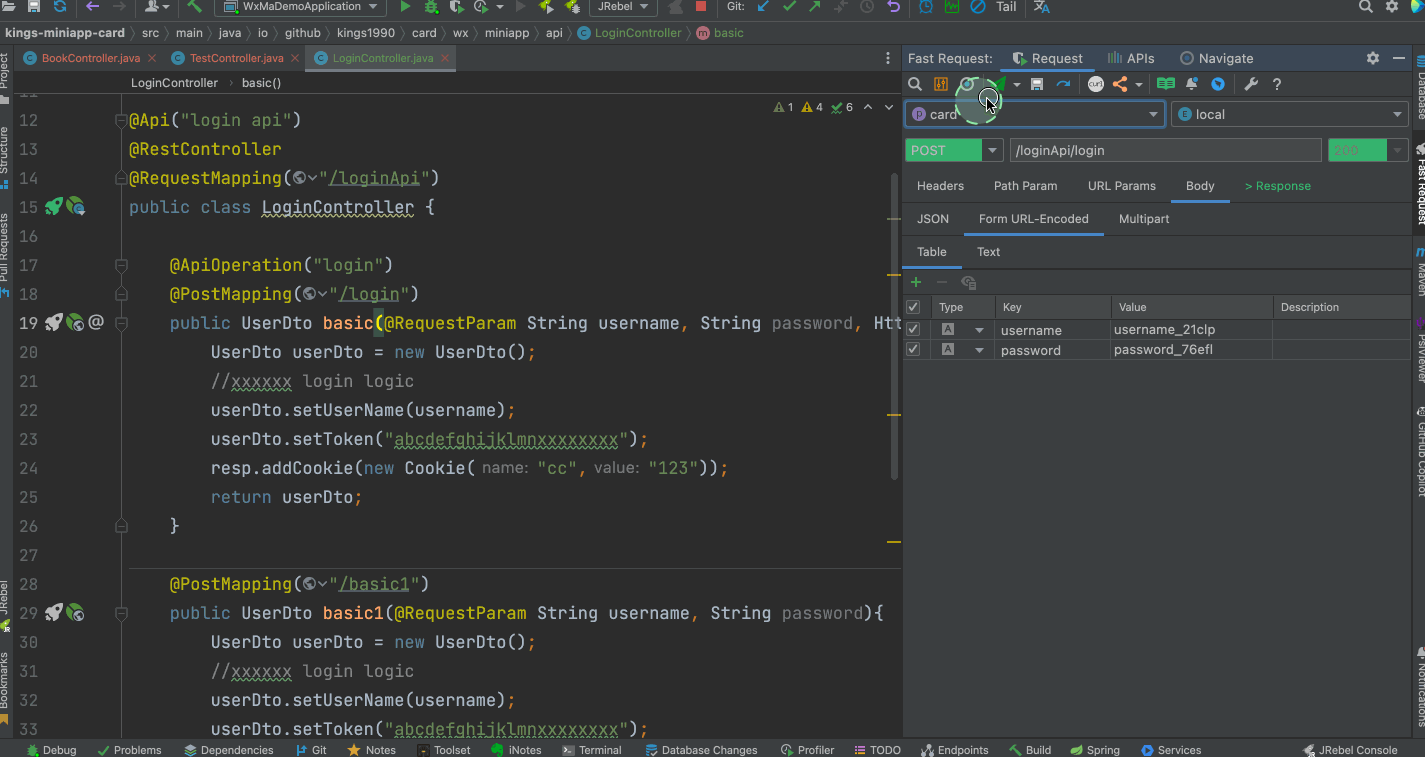Click the green plus to add parameter row
Screen dimensions: 1425x757
(x=915, y=283)
